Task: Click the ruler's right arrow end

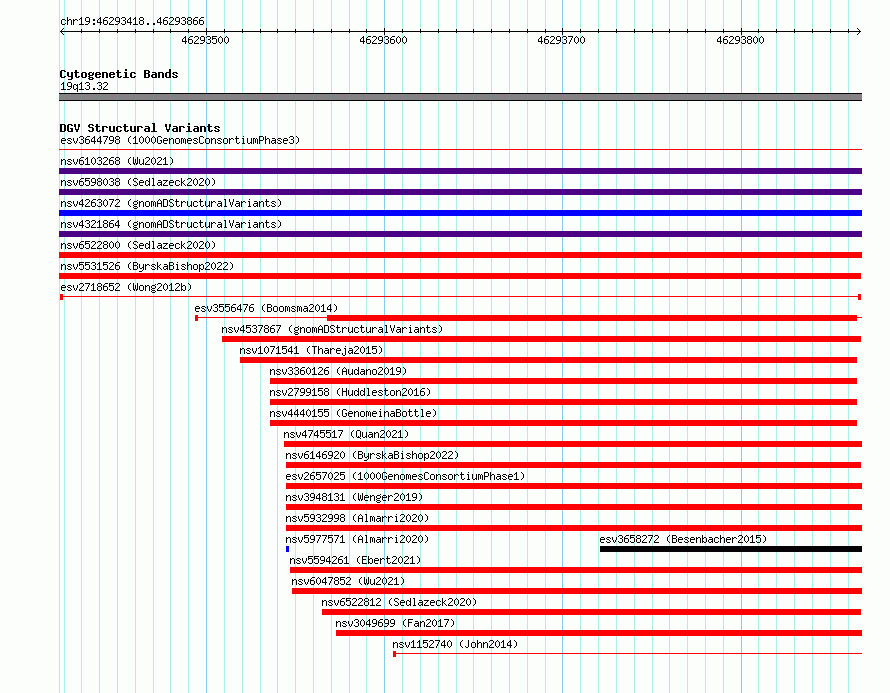Action: [859, 31]
